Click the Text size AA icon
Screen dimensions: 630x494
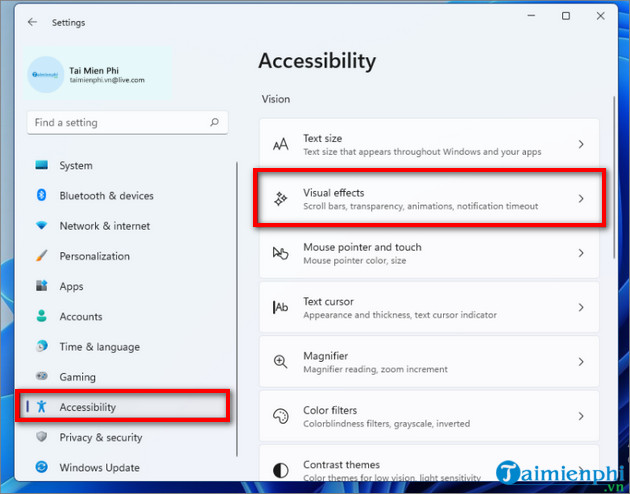click(280, 144)
